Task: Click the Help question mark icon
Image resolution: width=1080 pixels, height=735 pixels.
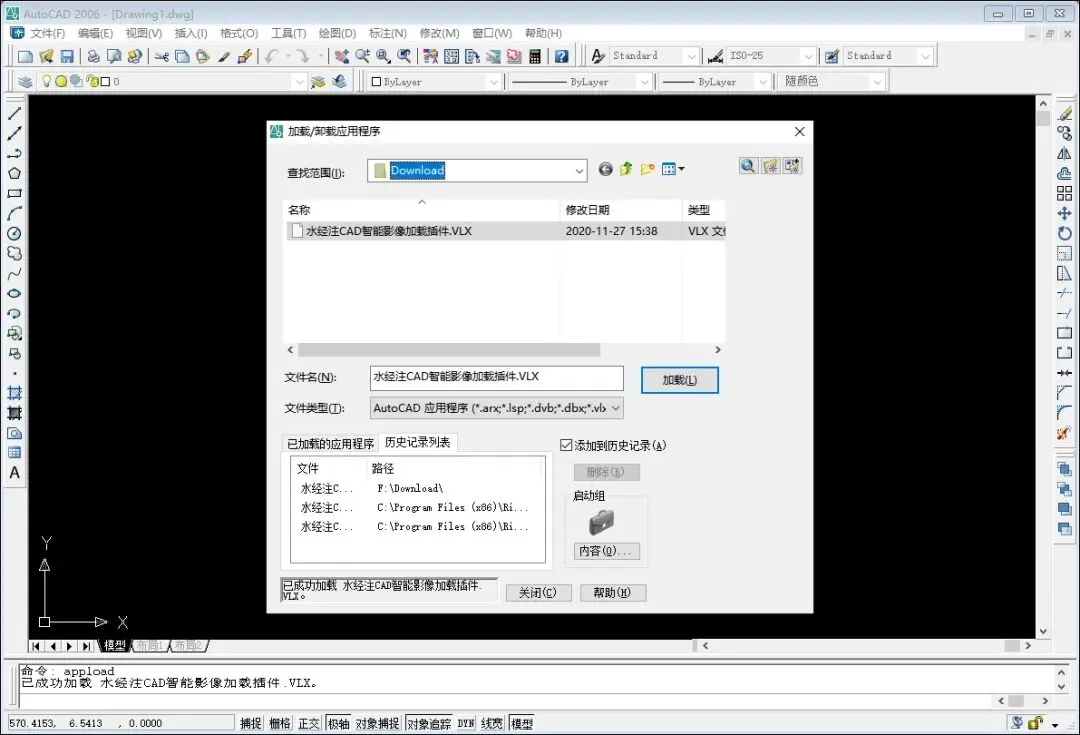Action: coord(561,56)
